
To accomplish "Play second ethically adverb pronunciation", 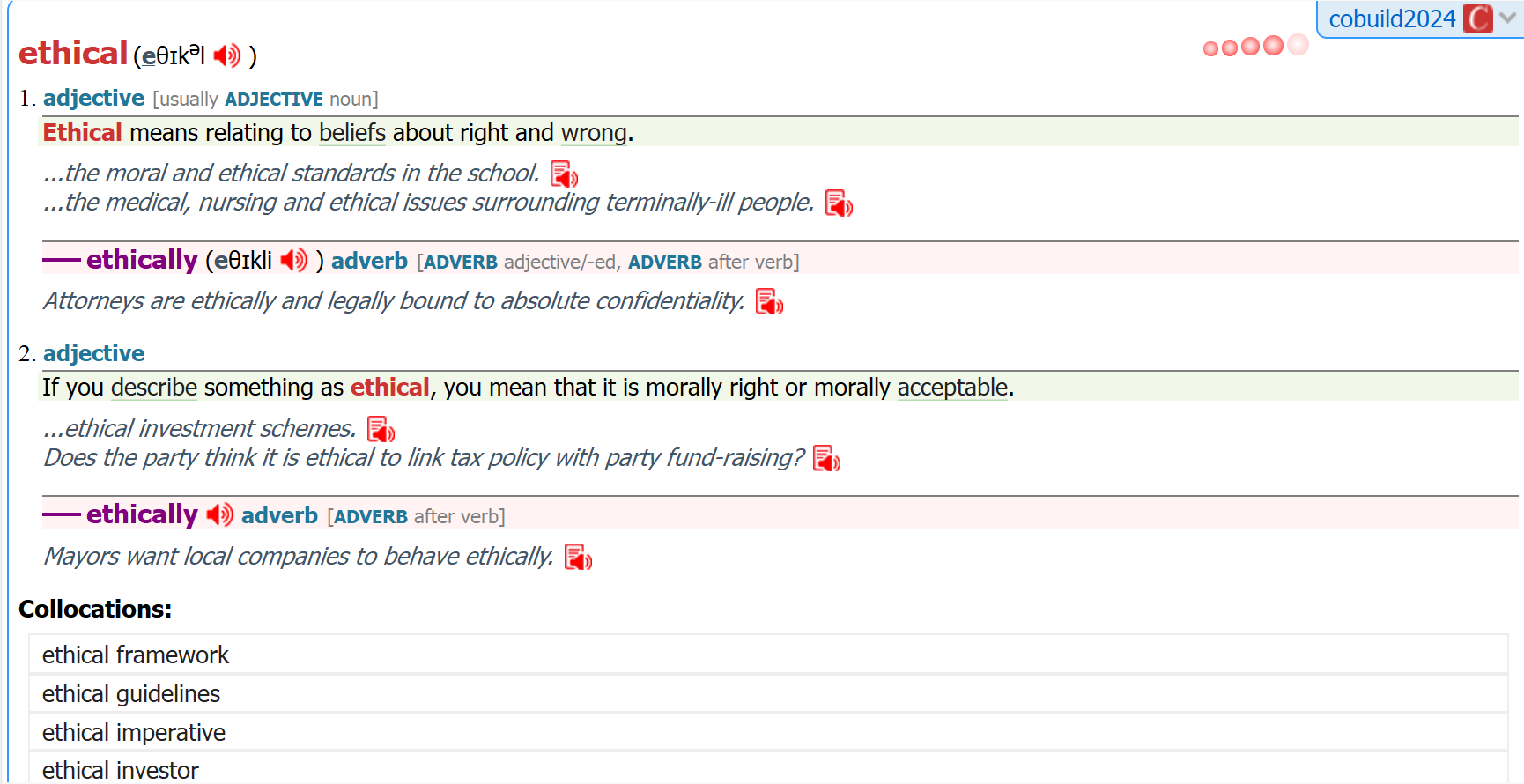I will [219, 514].
